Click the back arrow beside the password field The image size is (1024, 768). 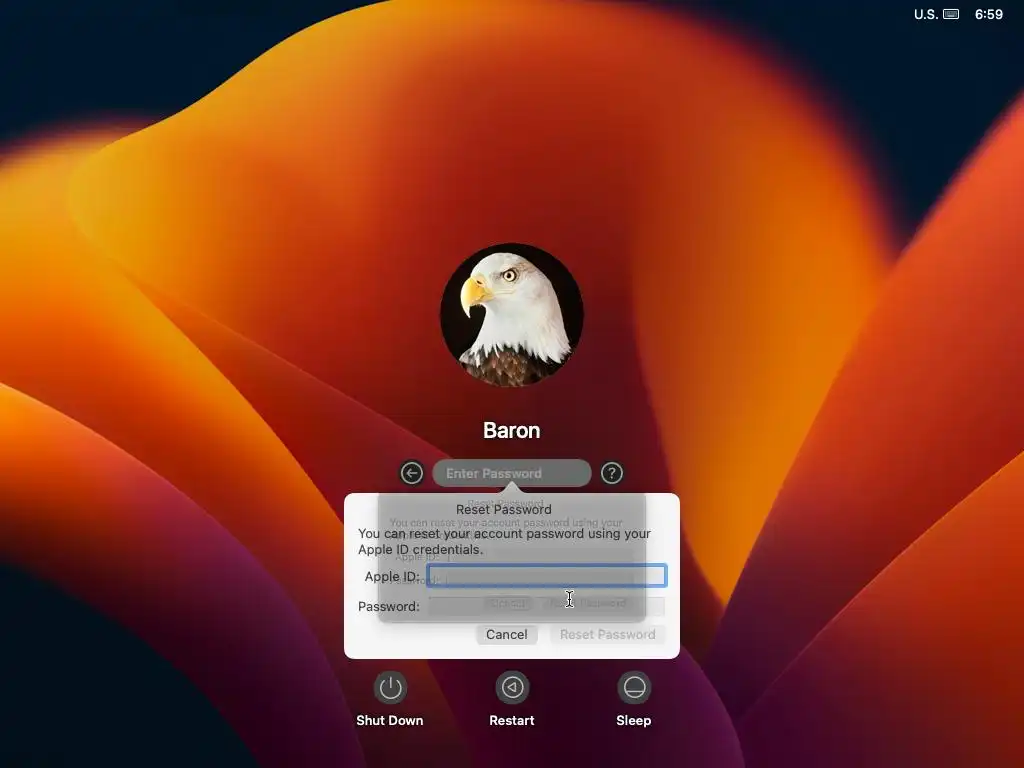[x=411, y=473]
